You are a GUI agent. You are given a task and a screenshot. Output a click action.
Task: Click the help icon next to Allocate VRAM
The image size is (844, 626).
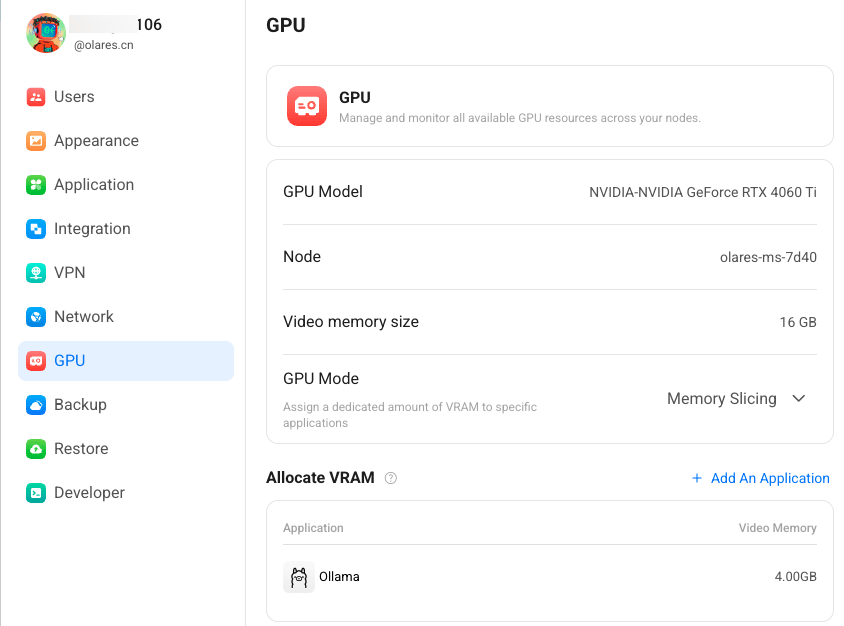coord(390,478)
